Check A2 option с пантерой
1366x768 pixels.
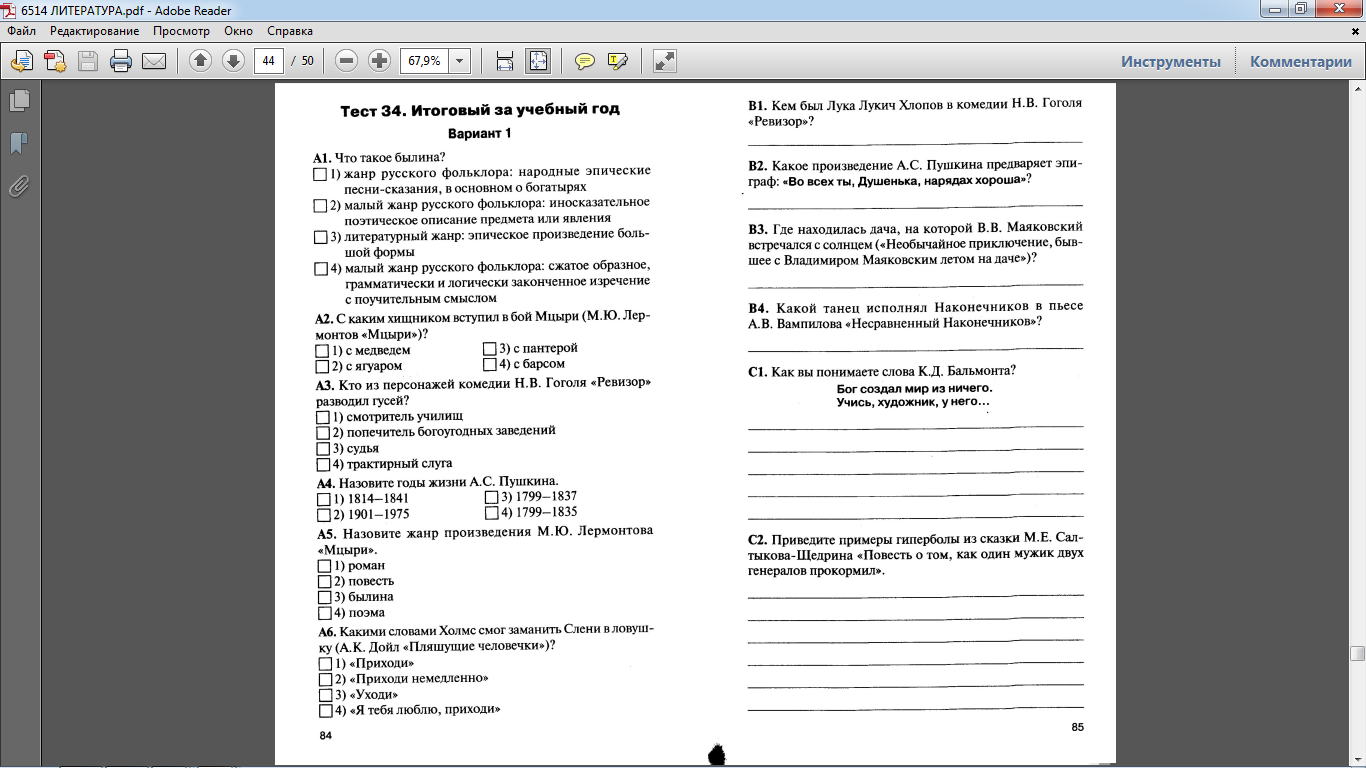point(490,349)
